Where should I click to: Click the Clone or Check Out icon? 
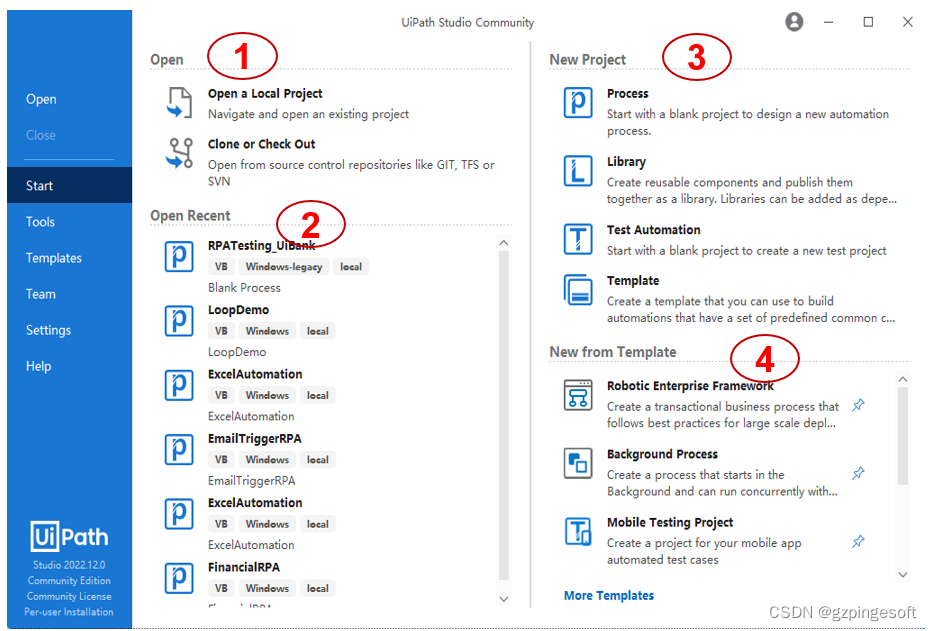pos(179,153)
